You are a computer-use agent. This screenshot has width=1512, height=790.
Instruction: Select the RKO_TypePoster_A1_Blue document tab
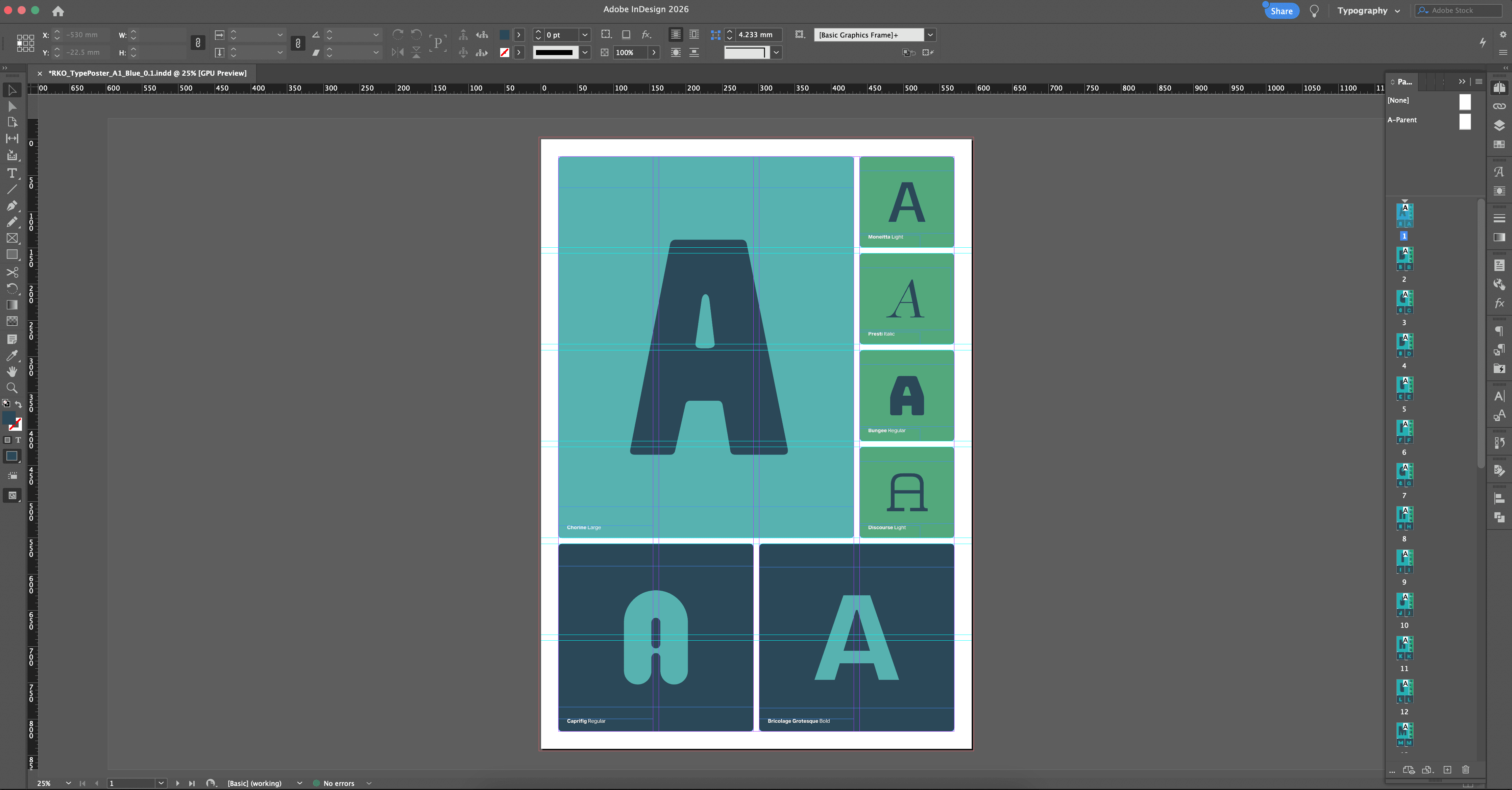[x=147, y=73]
